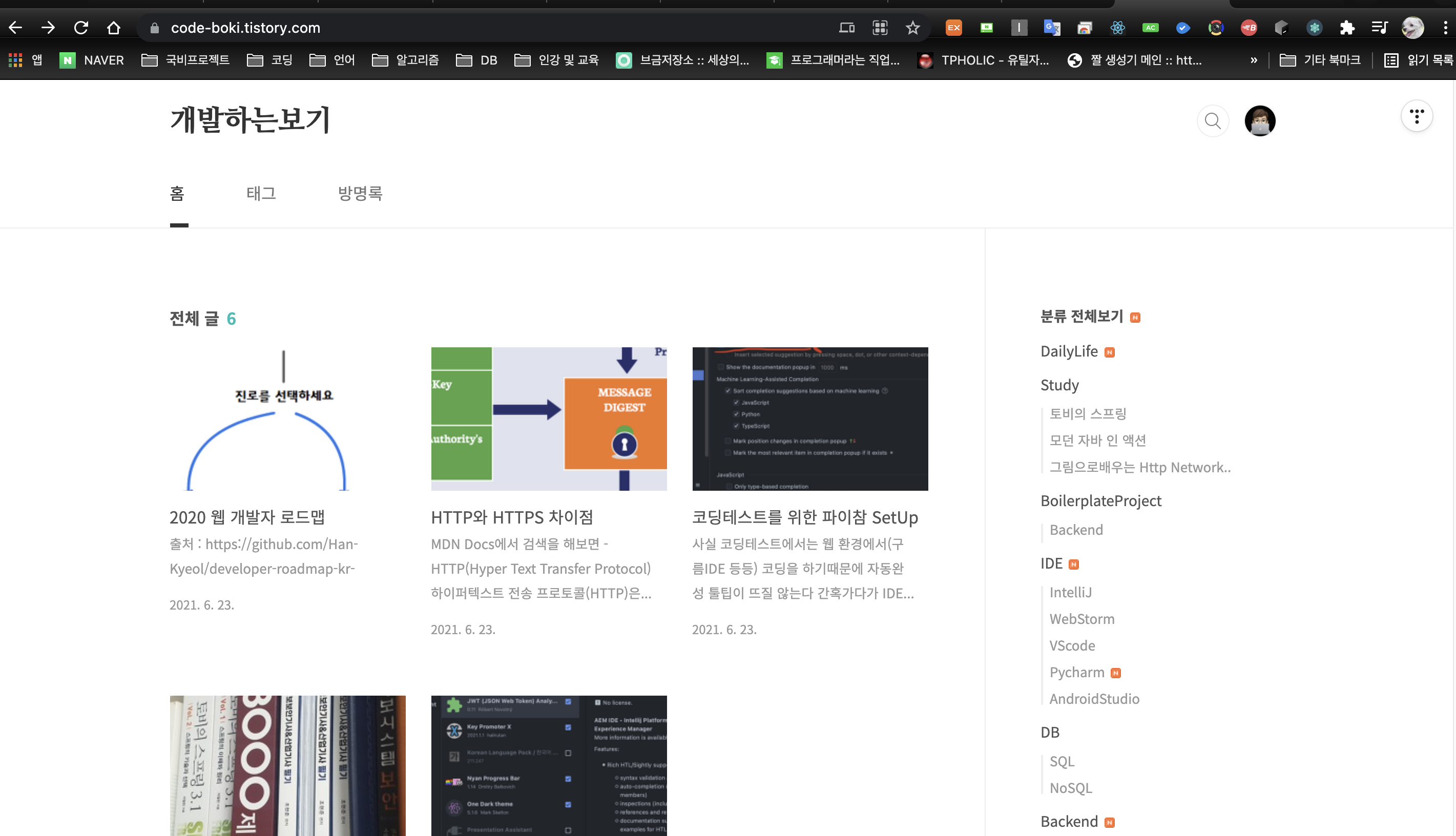Click the Google Translate extension icon
Viewport: 1456px width, 836px height.
1051,28
